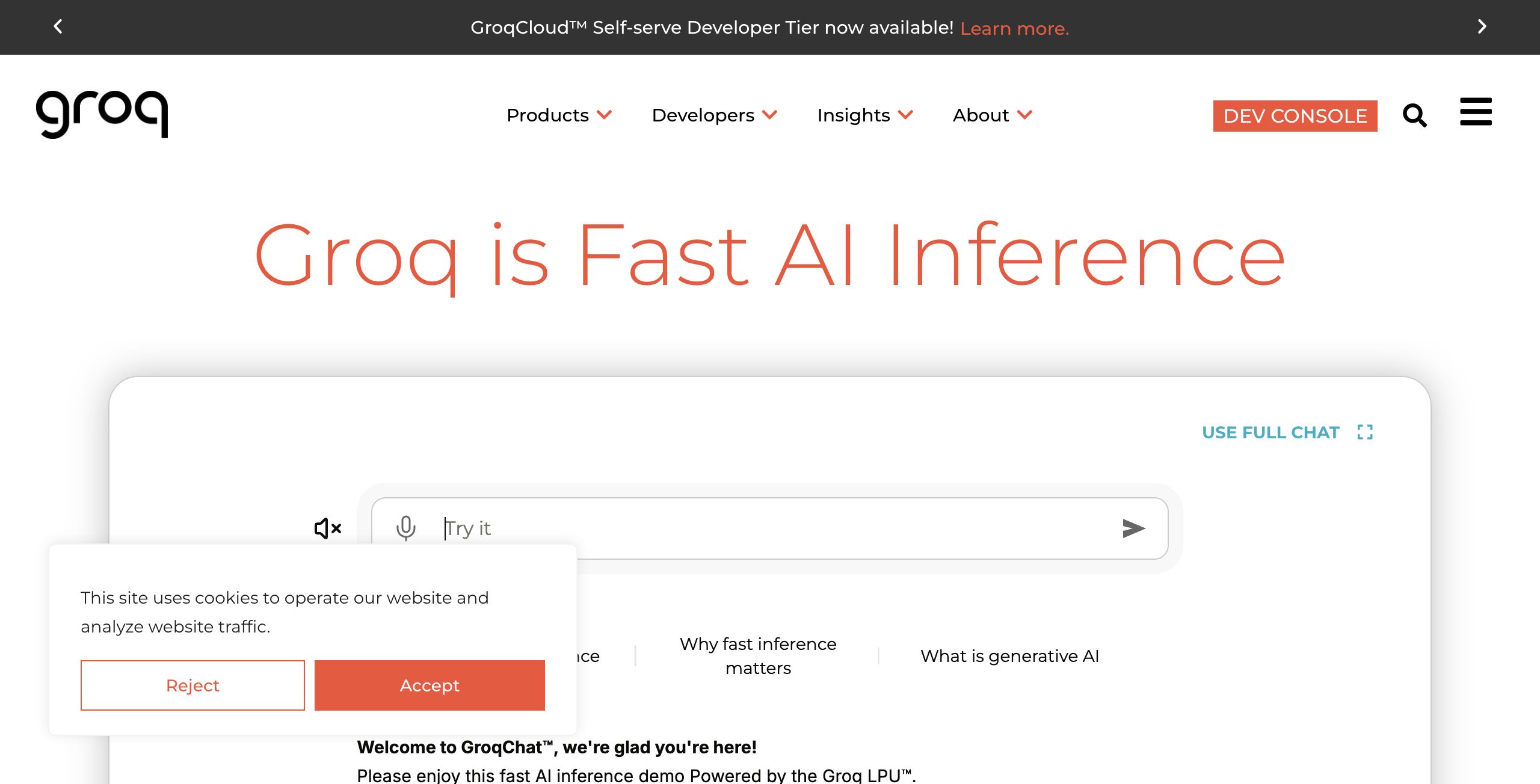1540x784 pixels.
Task: Open the About menu
Action: [x=981, y=115]
